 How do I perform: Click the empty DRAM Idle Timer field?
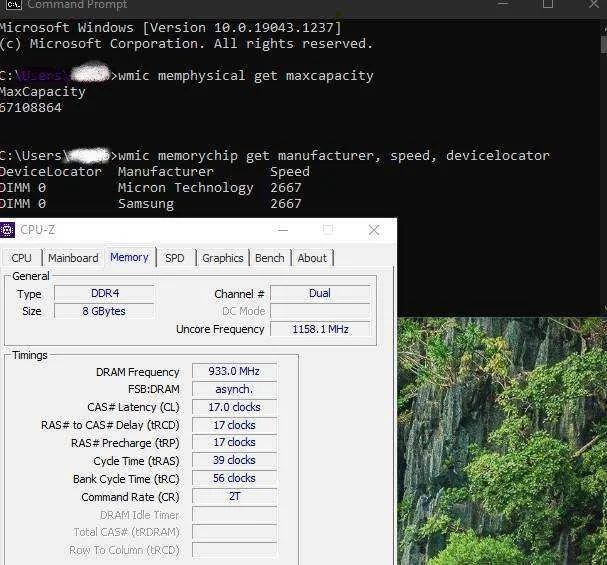pyautogui.click(x=235, y=514)
